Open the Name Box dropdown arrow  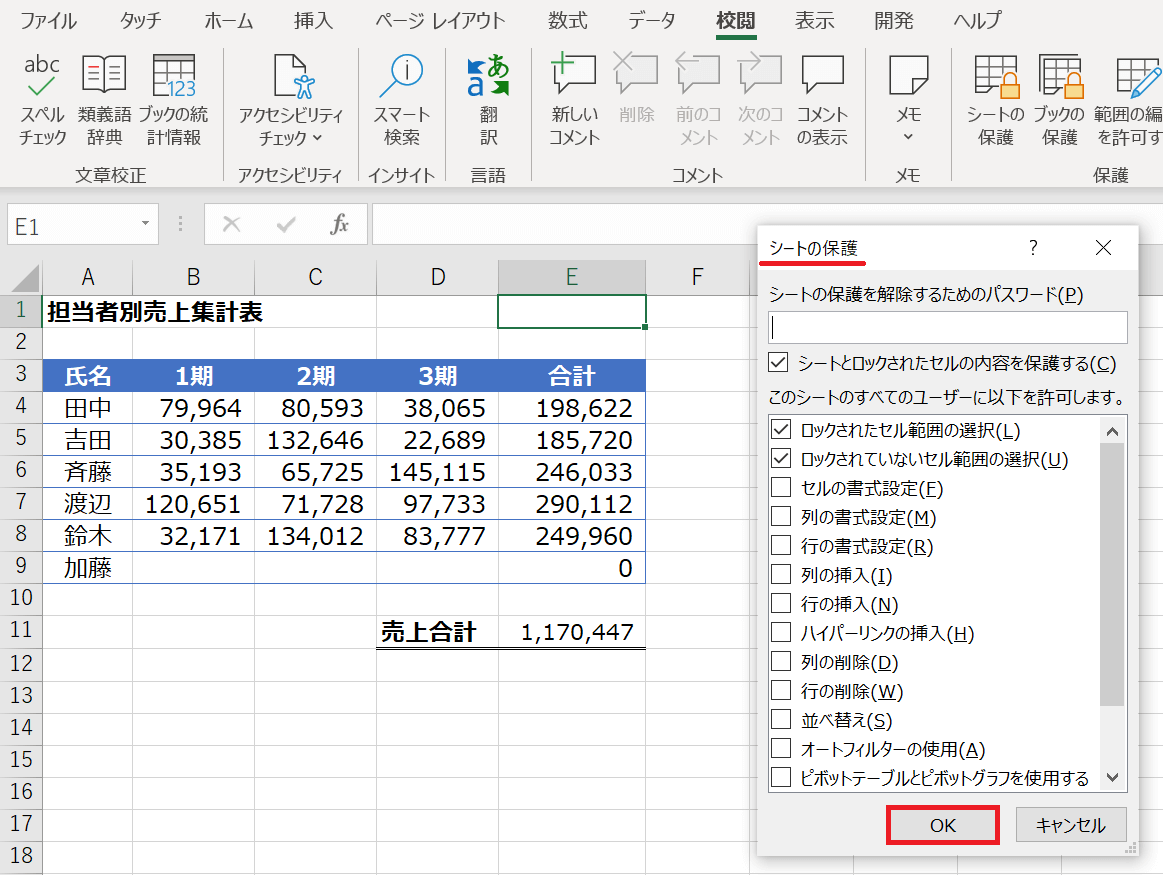[145, 225]
